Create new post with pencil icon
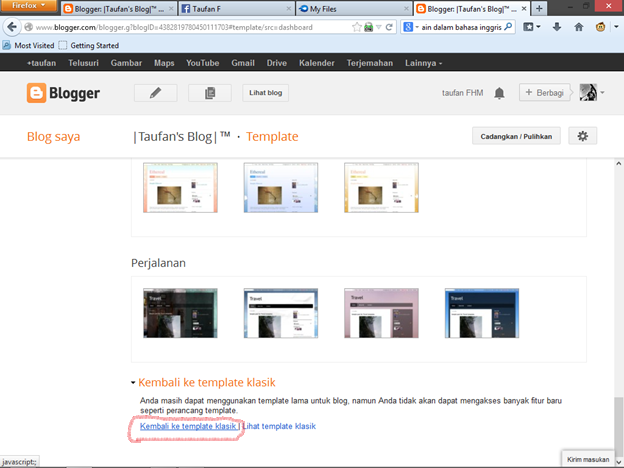The width and height of the screenshot is (624, 468). 156,93
